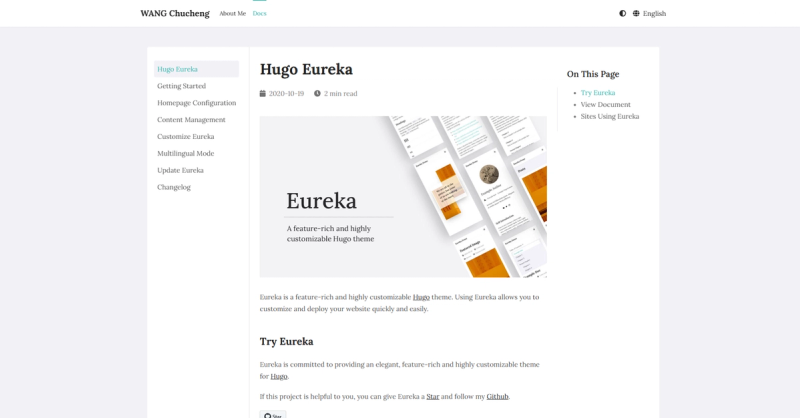Toggle the dark/light theme icon
The height and width of the screenshot is (418, 800).
point(622,13)
